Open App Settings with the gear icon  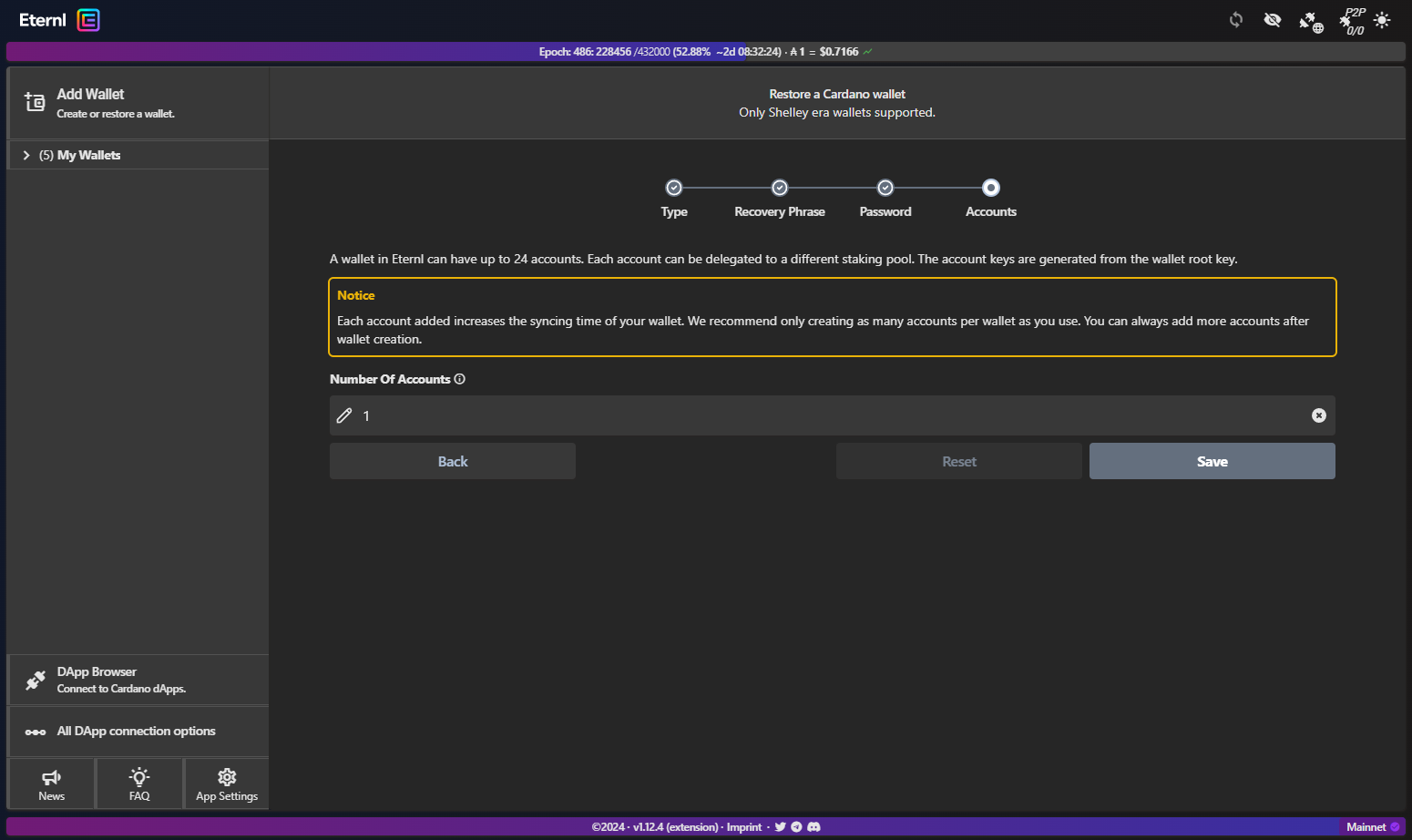click(x=227, y=777)
